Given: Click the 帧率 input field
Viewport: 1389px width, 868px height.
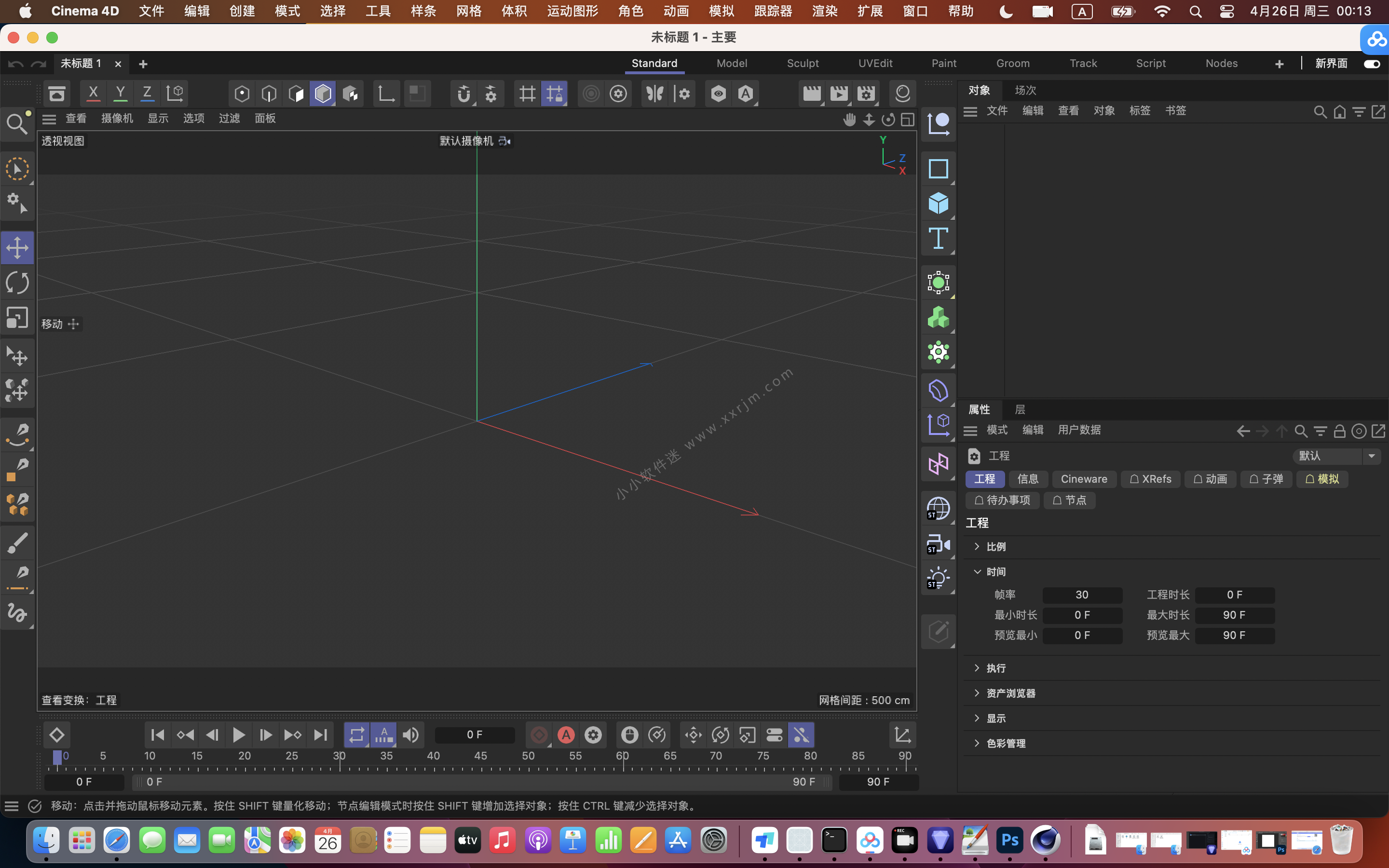Looking at the screenshot, I should pyautogui.click(x=1082, y=595).
